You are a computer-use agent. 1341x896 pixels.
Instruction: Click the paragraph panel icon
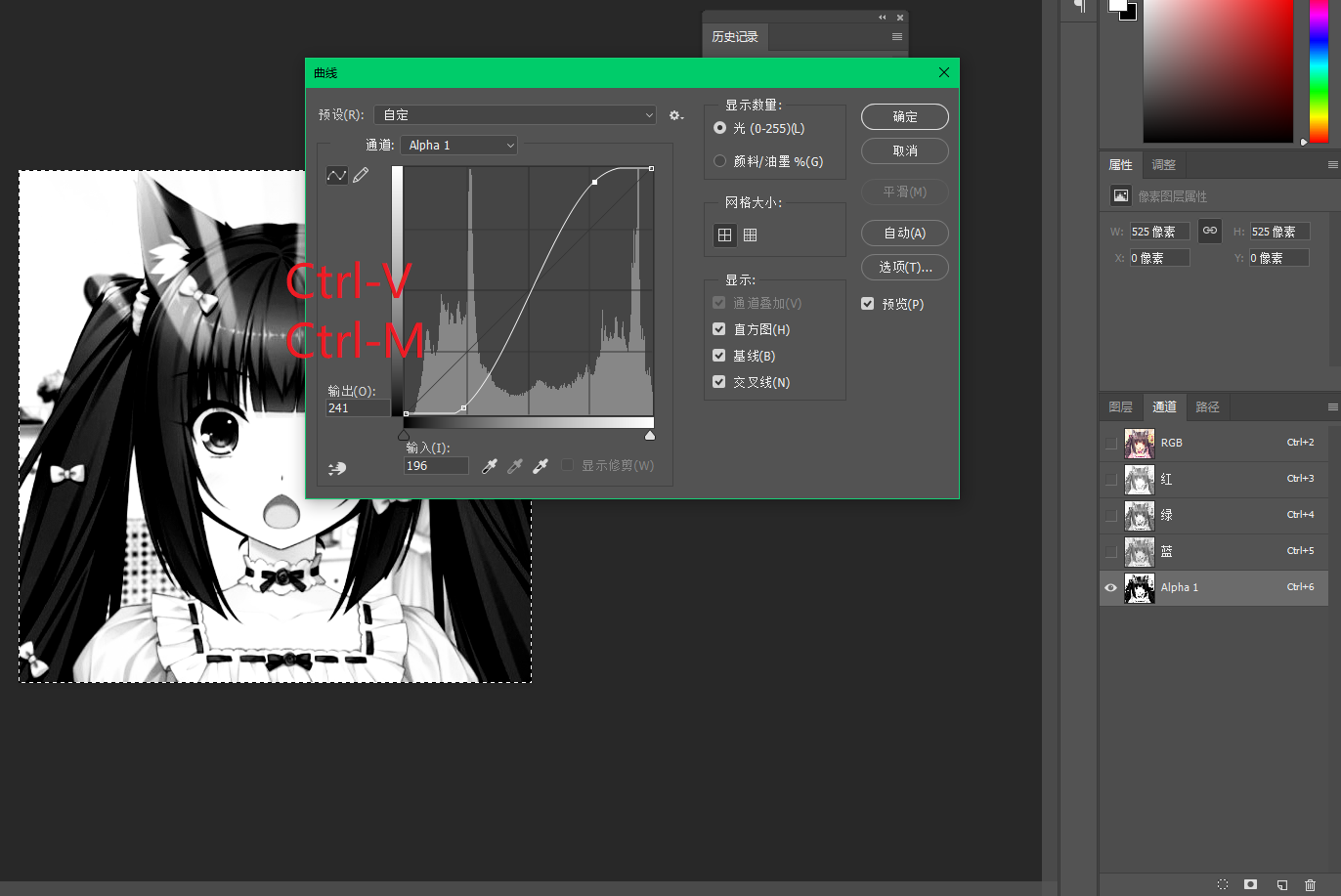click(1080, 7)
